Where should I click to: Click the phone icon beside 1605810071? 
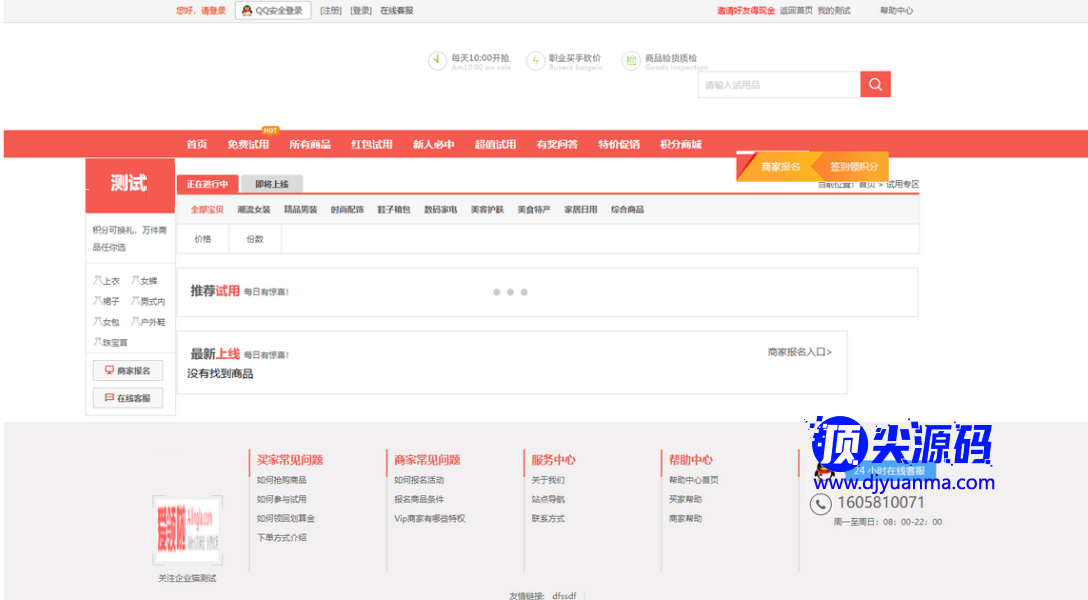pyautogui.click(x=820, y=504)
